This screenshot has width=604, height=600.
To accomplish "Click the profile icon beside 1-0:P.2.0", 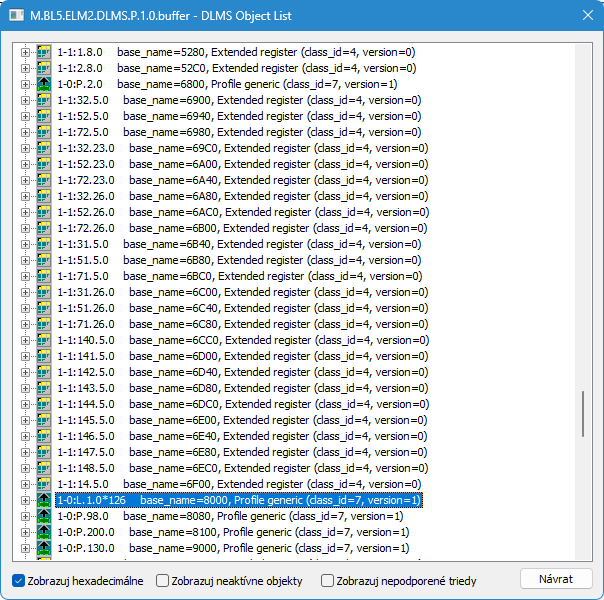I will (44, 84).
